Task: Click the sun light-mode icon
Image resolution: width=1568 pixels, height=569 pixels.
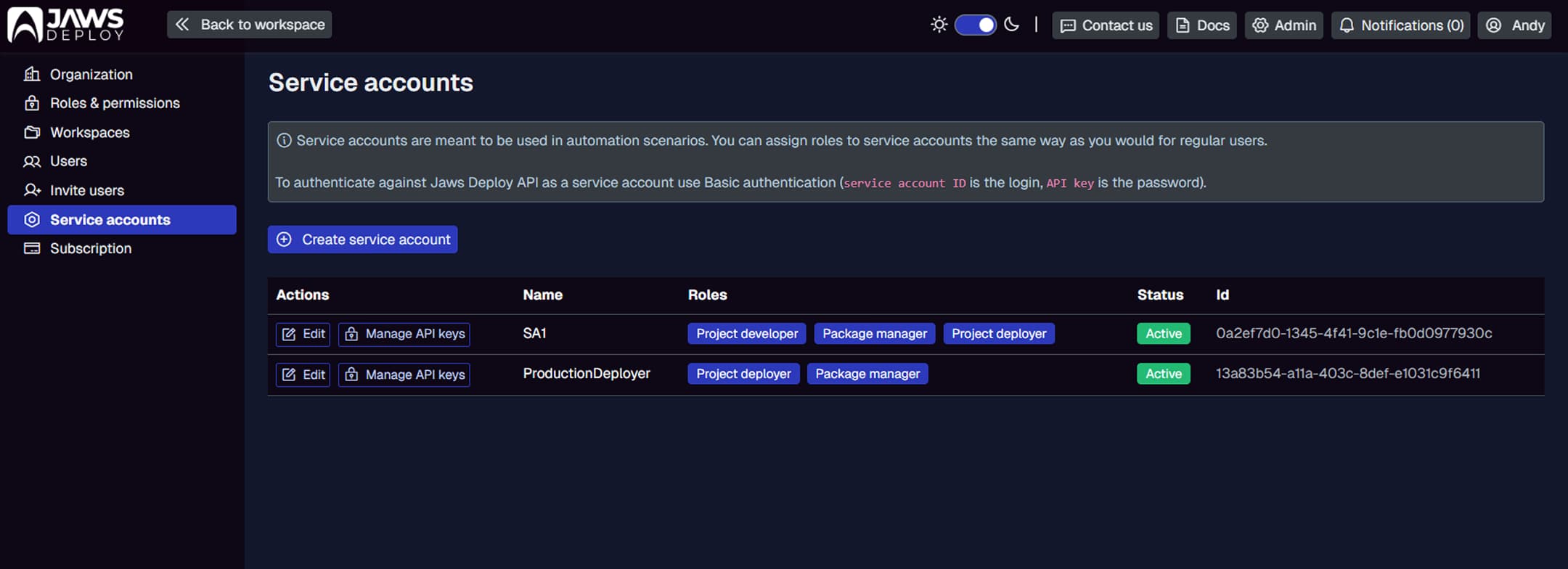Action: point(939,25)
